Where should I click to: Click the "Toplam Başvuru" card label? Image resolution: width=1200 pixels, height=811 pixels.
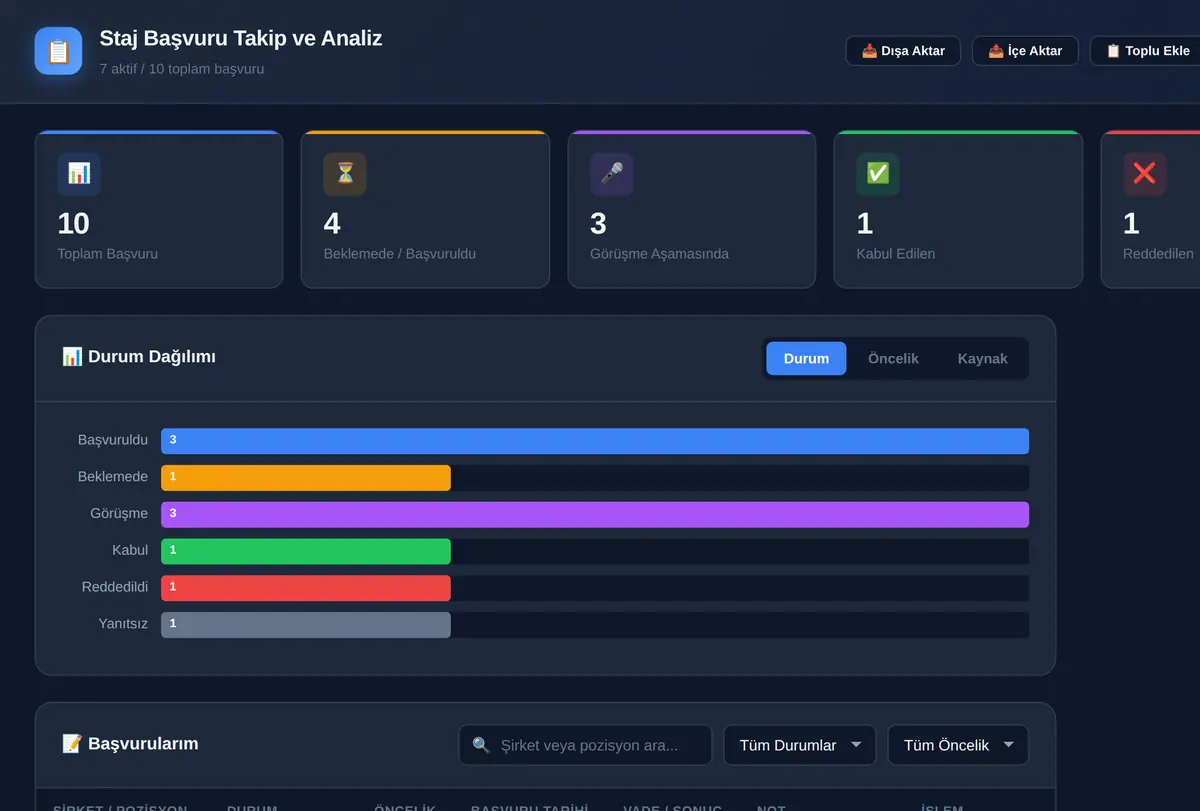(x=108, y=254)
